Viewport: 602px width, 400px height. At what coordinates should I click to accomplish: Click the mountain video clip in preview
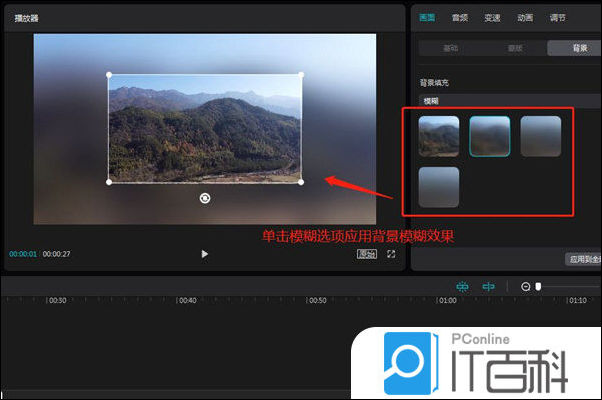[205, 128]
